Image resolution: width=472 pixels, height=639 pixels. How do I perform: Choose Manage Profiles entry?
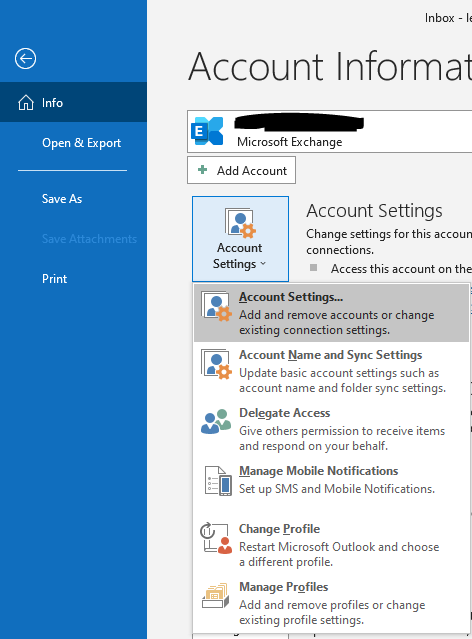[331, 603]
